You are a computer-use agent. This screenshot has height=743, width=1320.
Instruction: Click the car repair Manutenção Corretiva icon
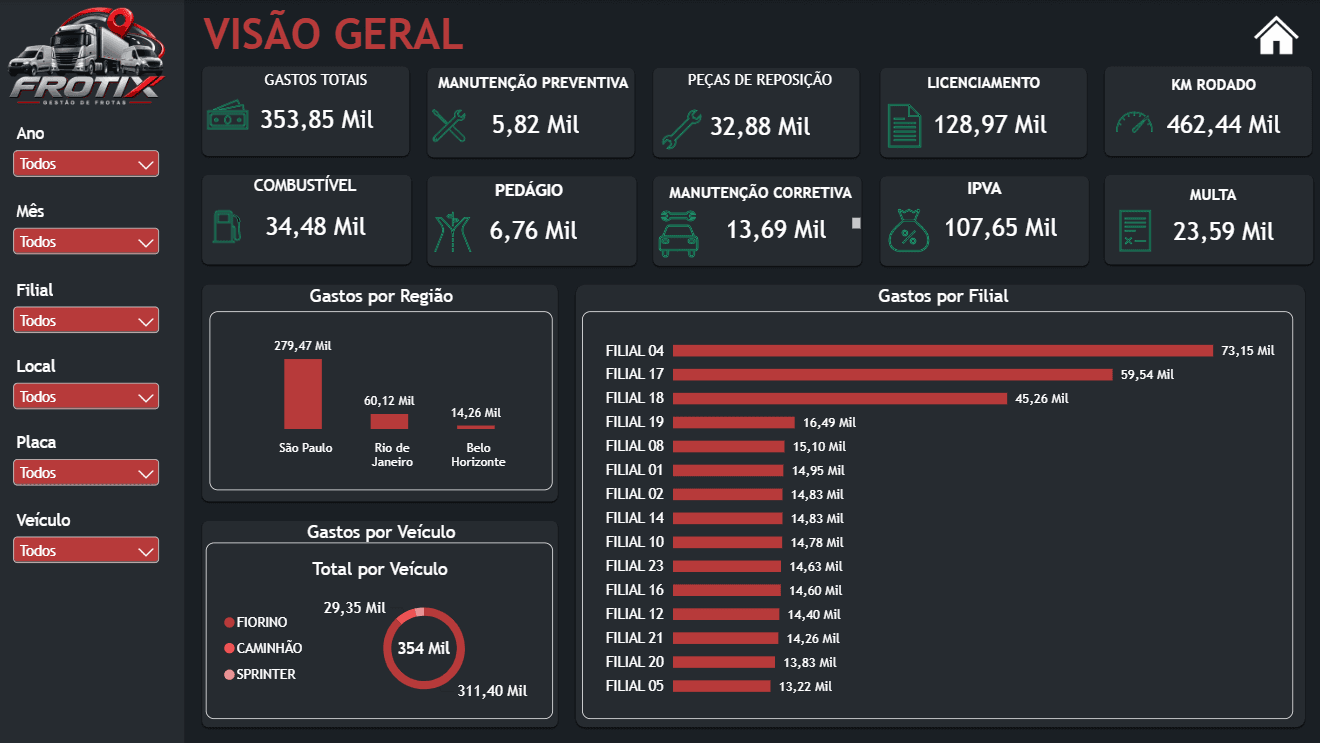[x=680, y=233]
